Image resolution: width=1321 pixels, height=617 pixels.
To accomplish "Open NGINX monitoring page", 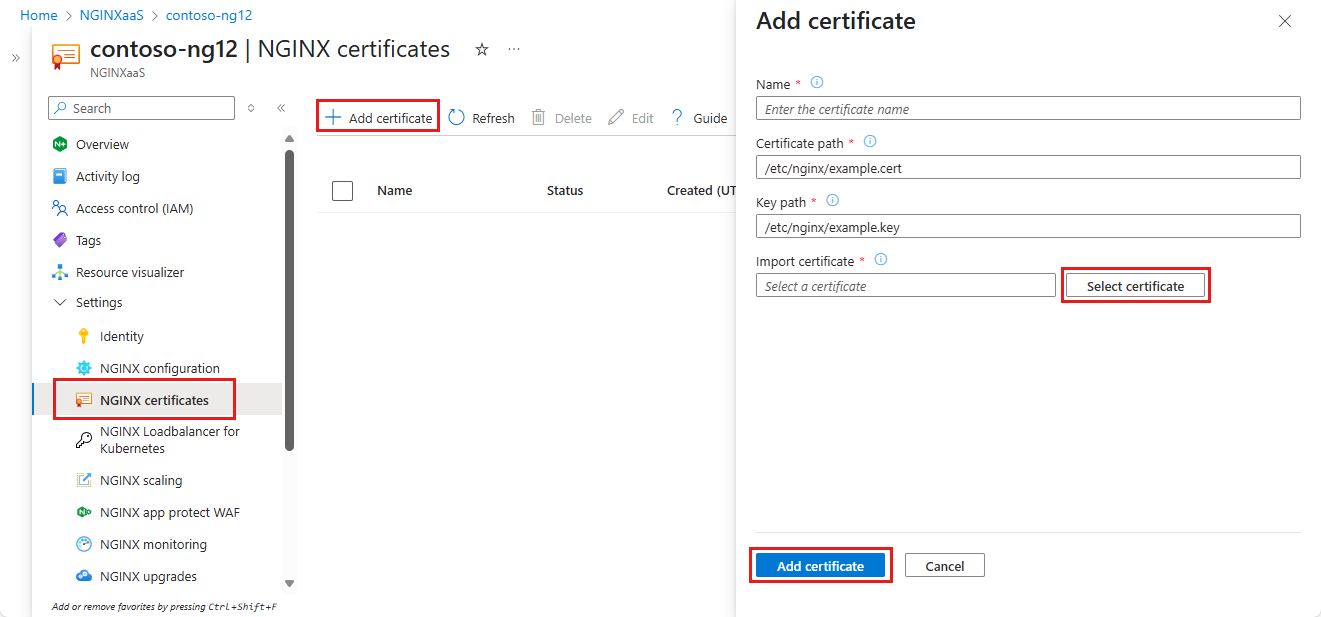I will pos(153,544).
